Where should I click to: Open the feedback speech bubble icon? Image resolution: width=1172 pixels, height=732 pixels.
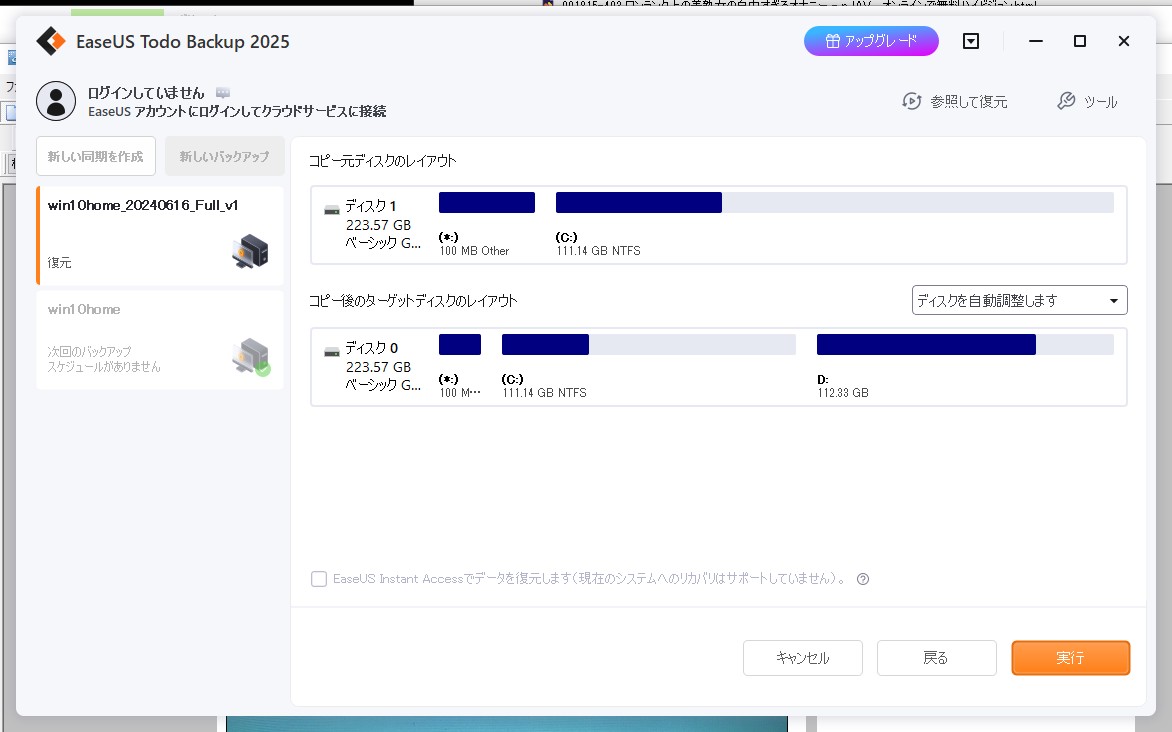pos(223,93)
